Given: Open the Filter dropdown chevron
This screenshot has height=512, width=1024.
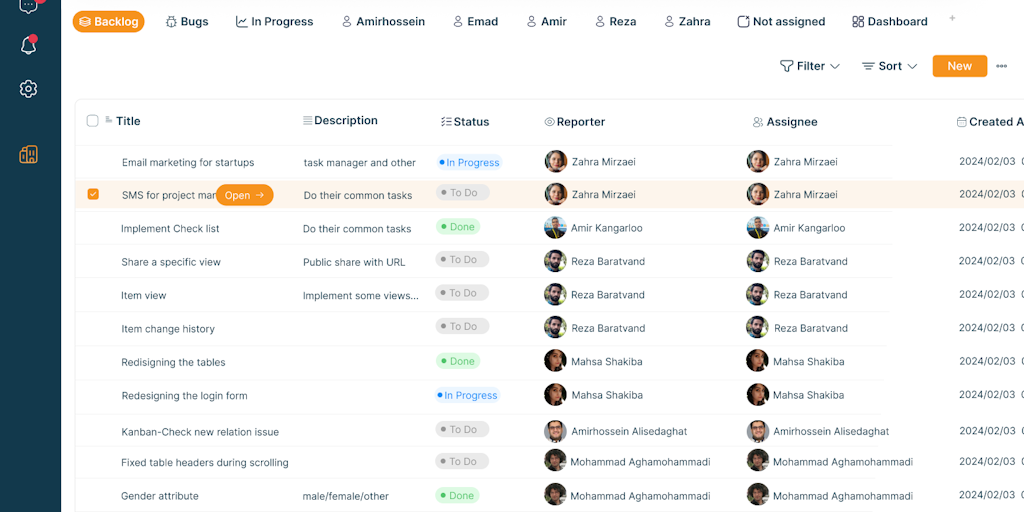Looking at the screenshot, I should pyautogui.click(x=835, y=66).
